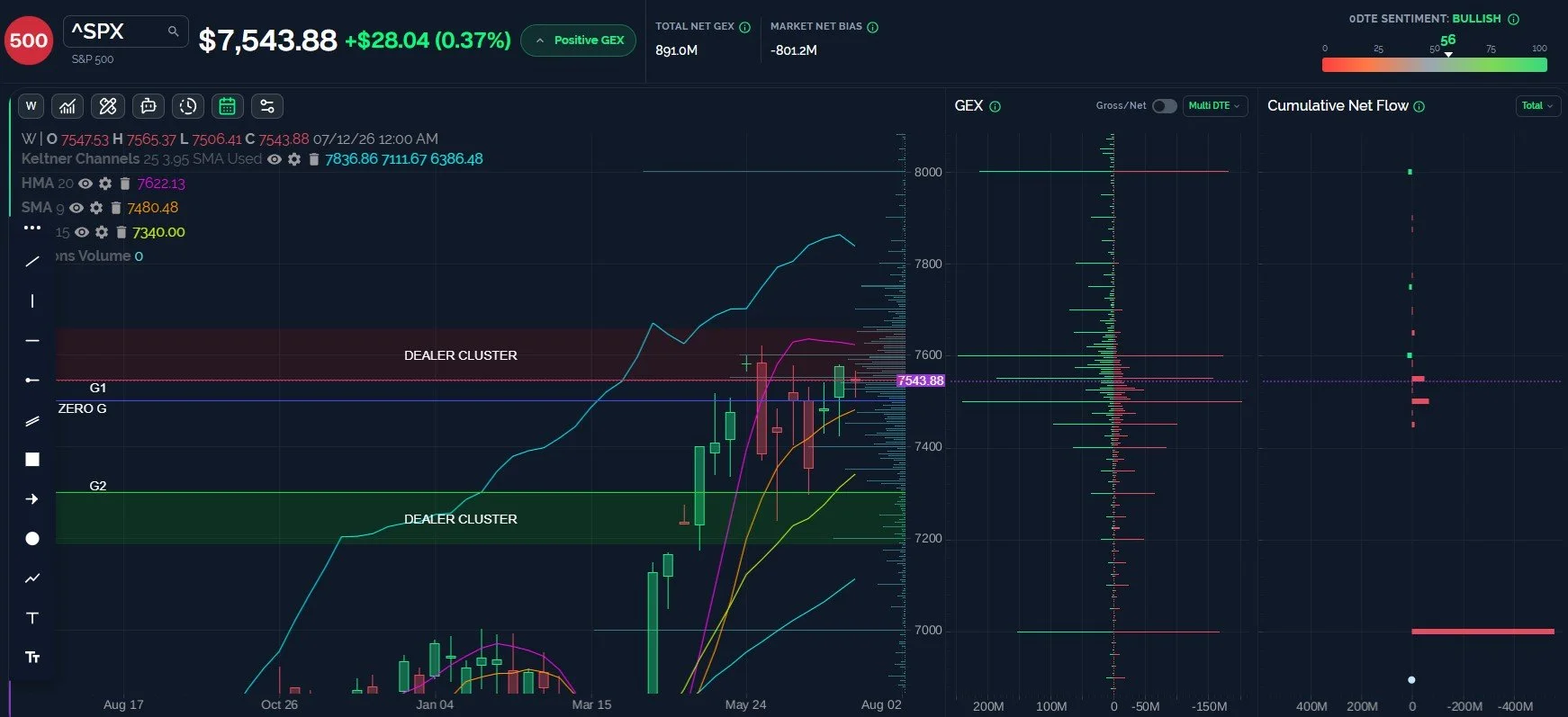1568x717 pixels.
Task: Click the 0DTE sentiment gradient gauge bar
Action: point(1434,65)
